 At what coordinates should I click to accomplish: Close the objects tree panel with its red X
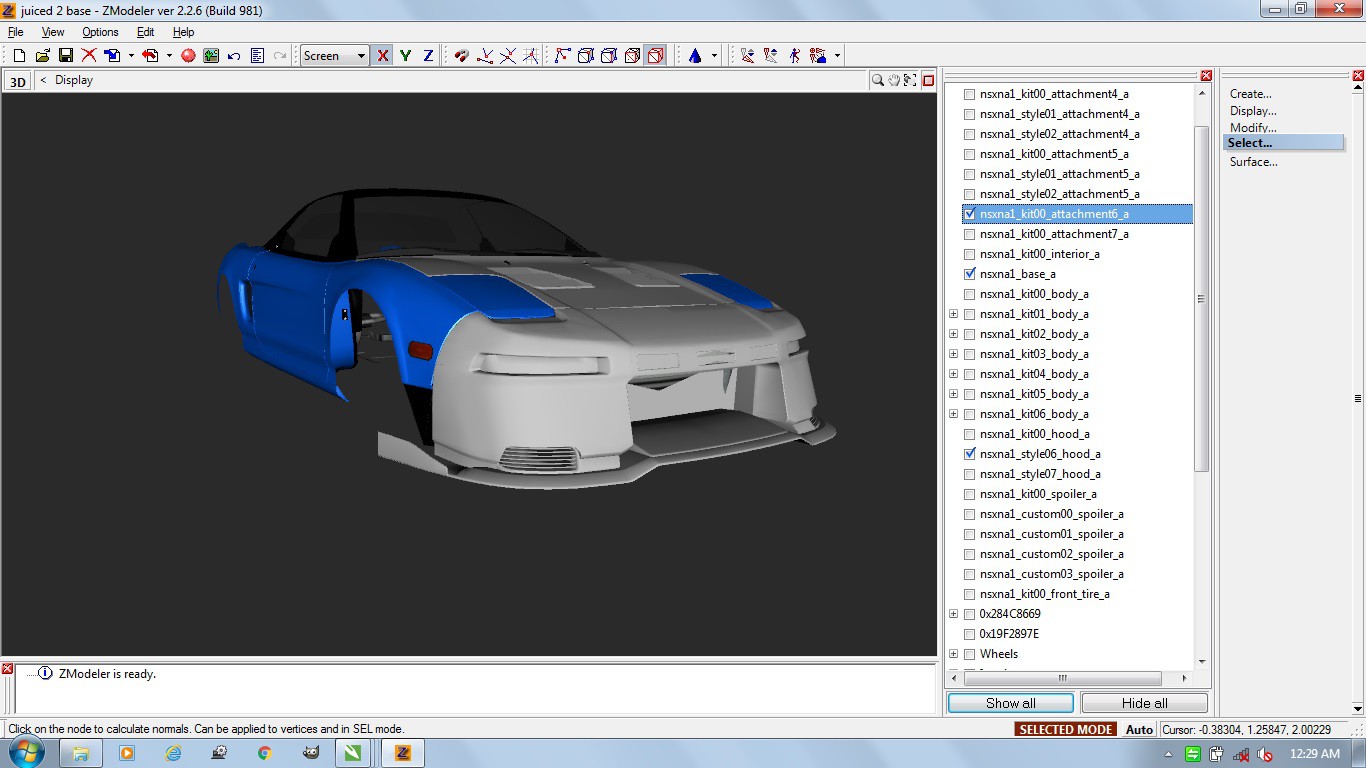1206,75
